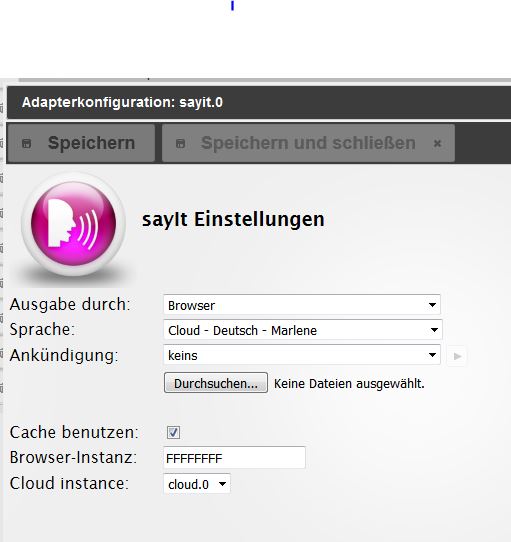Click the x icon on Speichern und schließen
The width and height of the screenshot is (511, 542).
pyautogui.click(x=437, y=143)
